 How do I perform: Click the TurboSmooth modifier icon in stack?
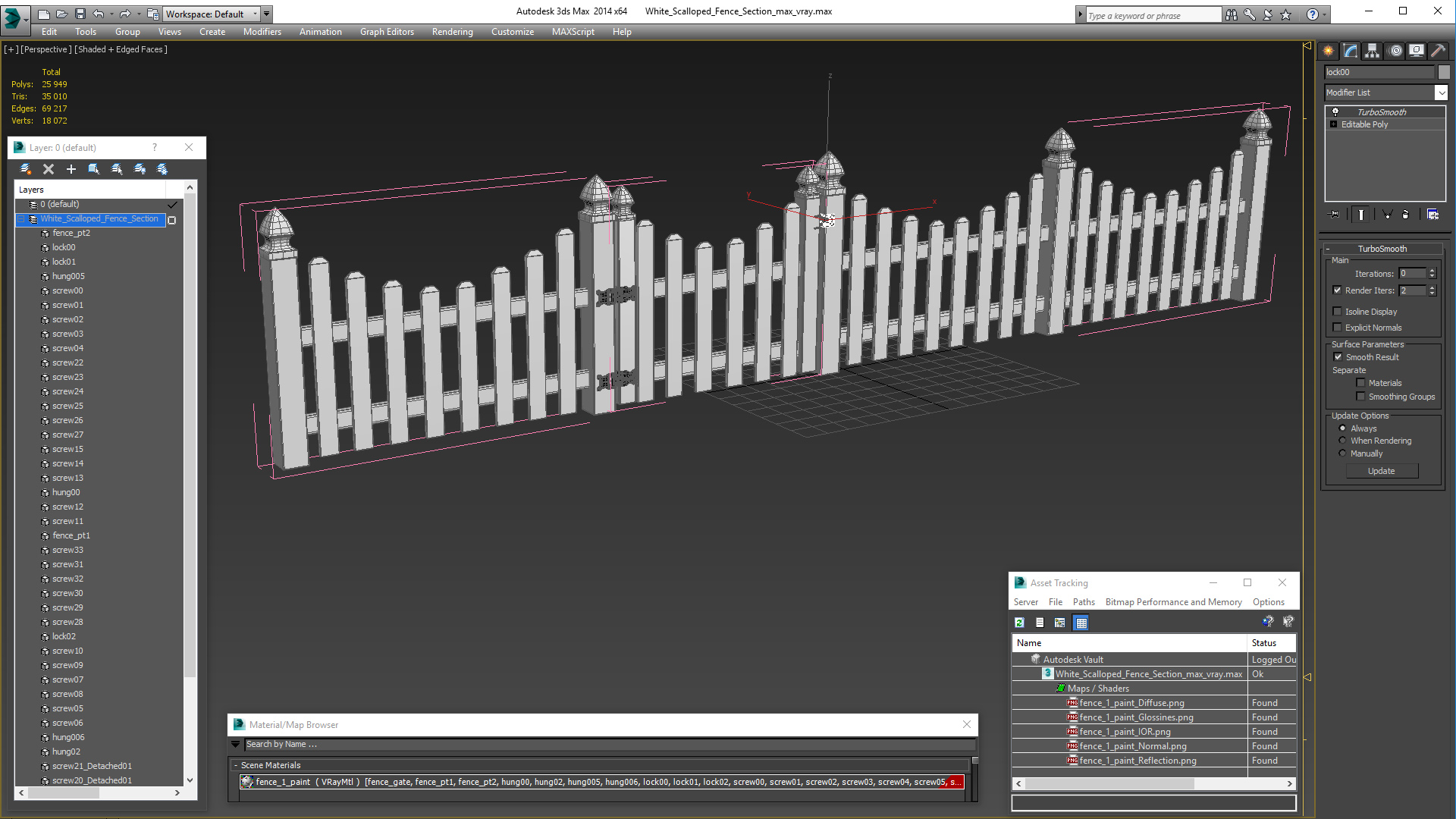1335,111
